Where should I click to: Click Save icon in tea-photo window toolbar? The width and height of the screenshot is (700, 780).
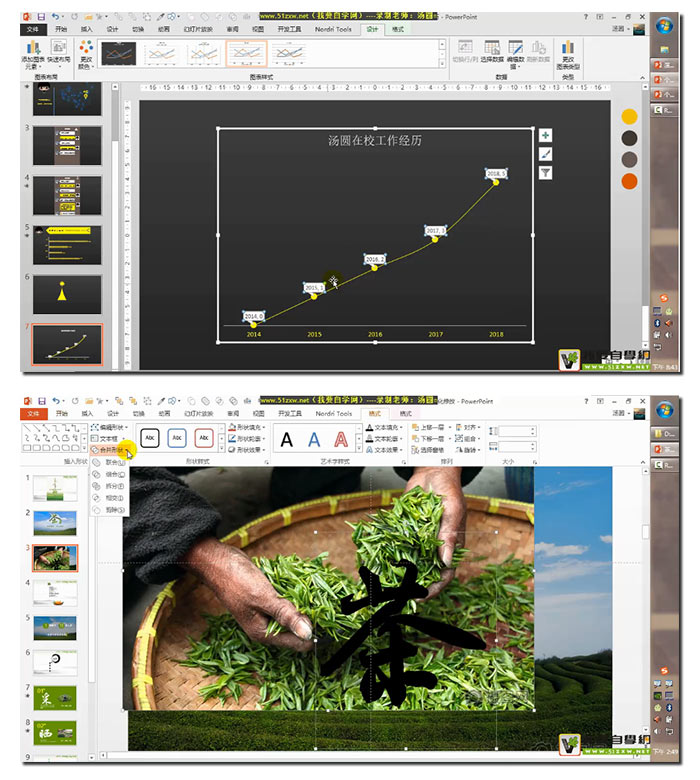pyautogui.click(x=42, y=401)
